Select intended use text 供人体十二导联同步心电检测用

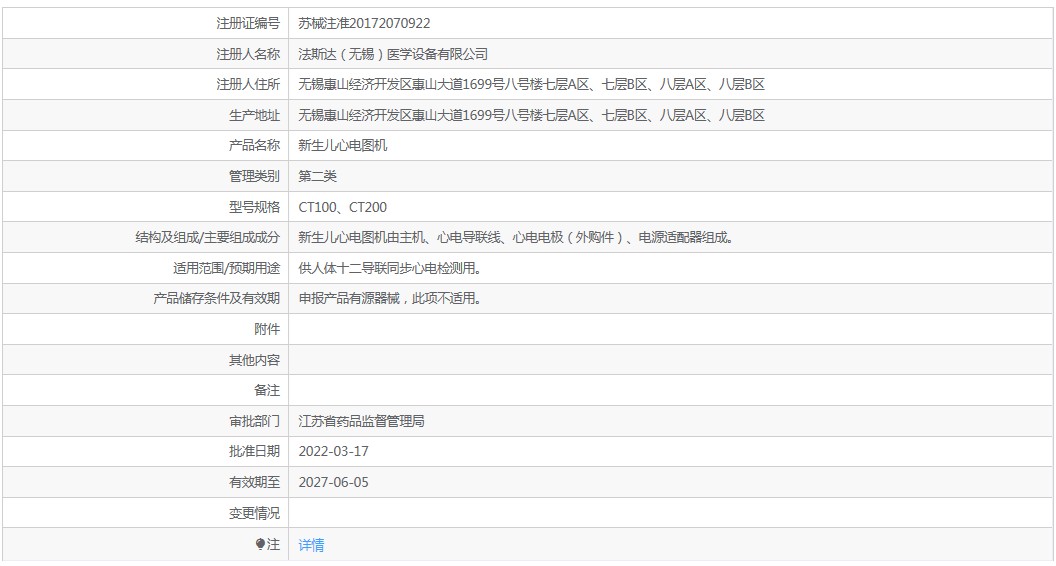(x=391, y=268)
